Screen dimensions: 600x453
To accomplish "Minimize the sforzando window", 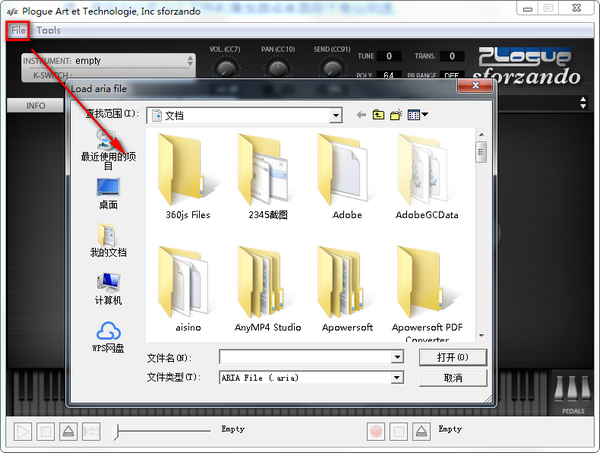I will point(528,9).
